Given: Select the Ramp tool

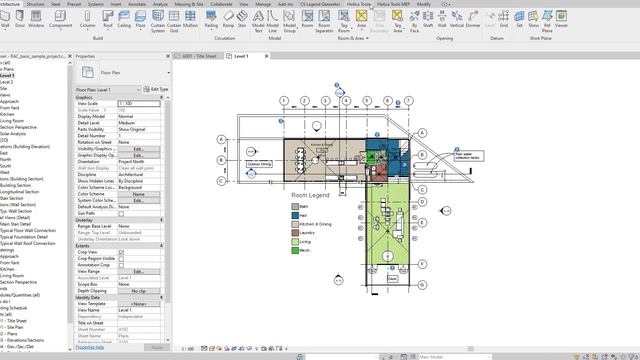Looking at the screenshot, I should tap(228, 19).
